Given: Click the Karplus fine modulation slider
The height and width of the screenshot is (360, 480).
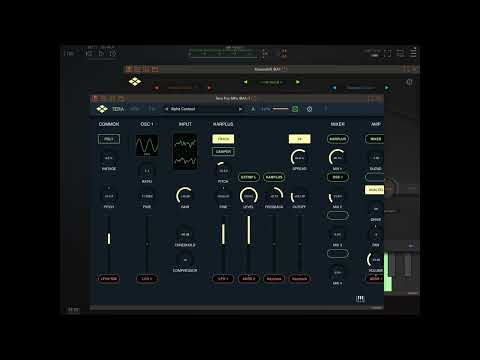Looking at the screenshot, I should coord(223,244).
